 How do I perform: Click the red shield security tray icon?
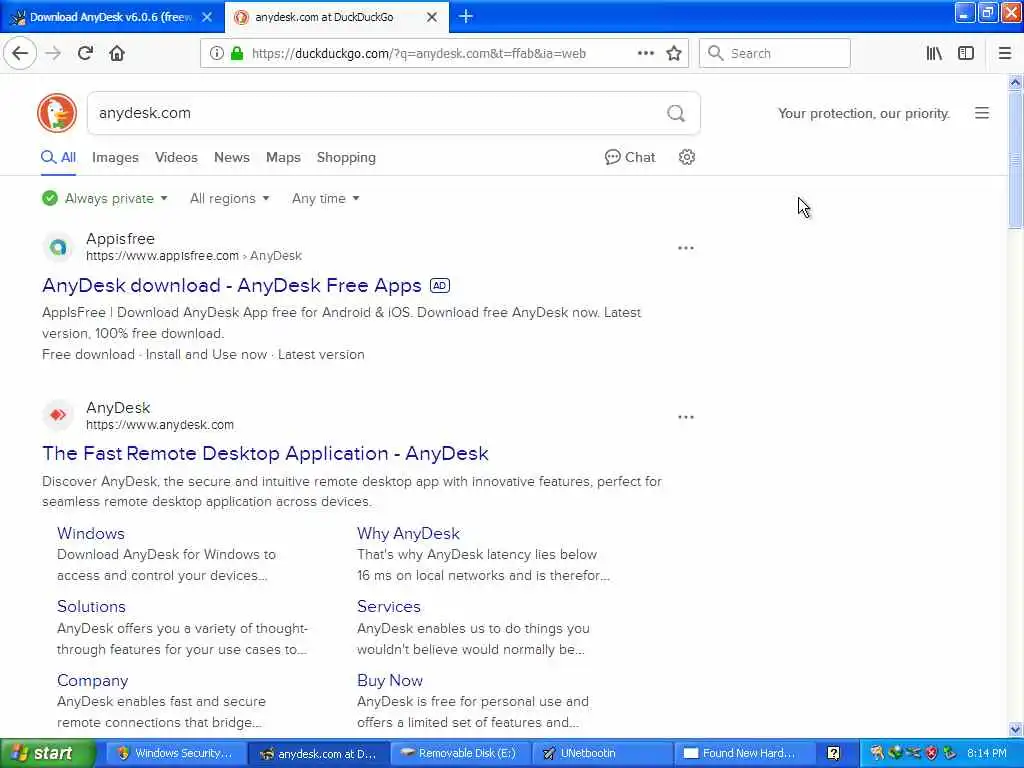(932, 753)
